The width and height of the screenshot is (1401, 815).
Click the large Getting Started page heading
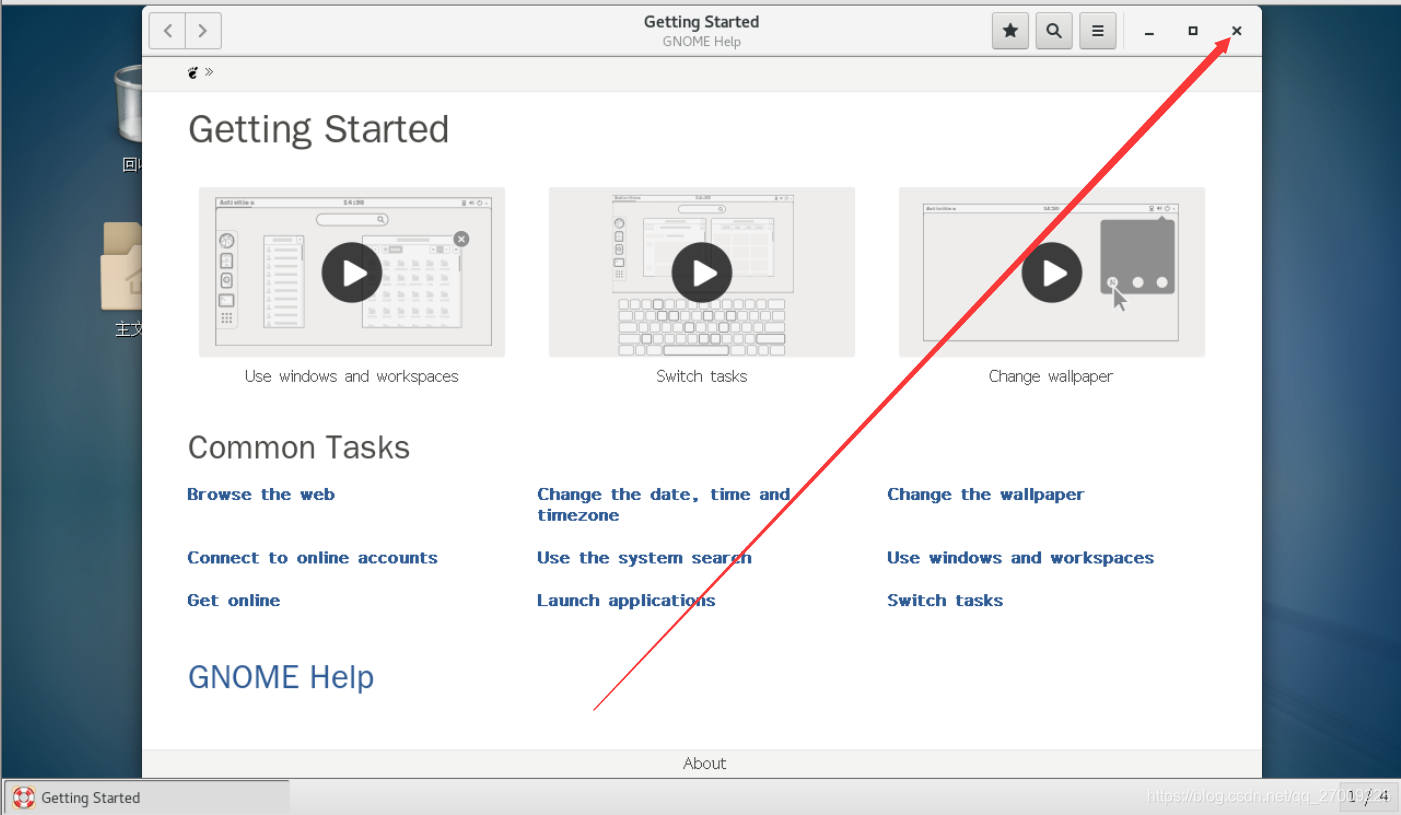[318, 129]
